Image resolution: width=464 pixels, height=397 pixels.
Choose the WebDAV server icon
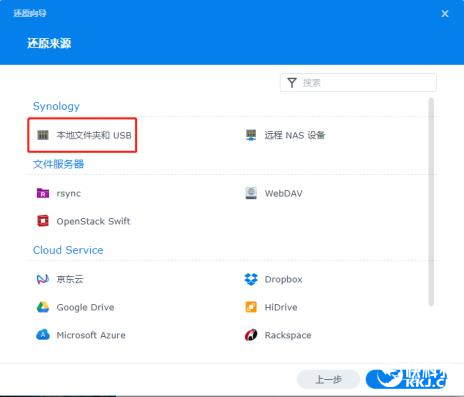tap(251, 193)
